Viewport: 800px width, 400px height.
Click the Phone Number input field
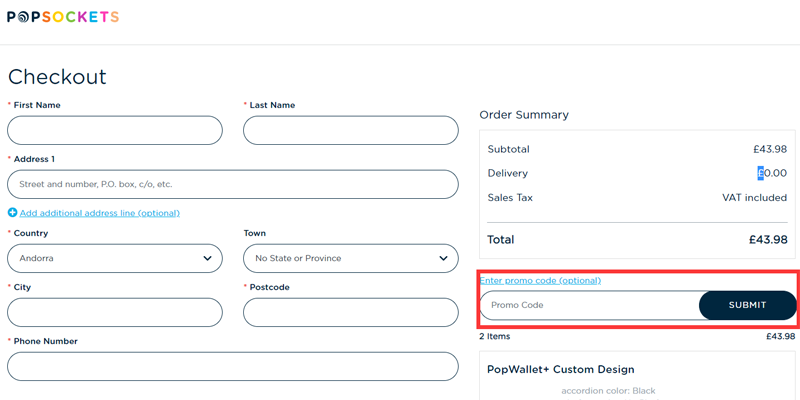tap(232, 366)
